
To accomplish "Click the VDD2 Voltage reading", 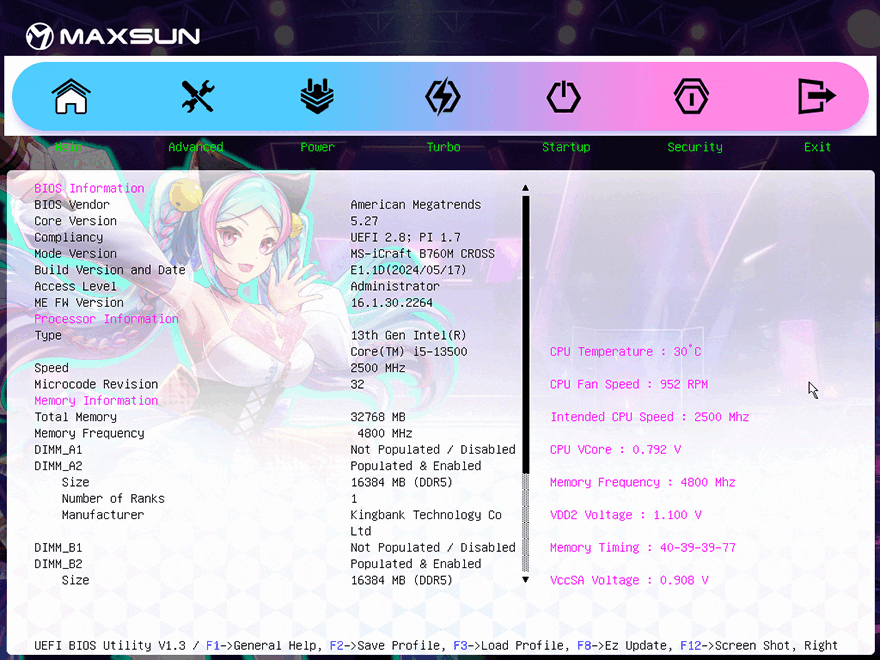I will point(625,515).
